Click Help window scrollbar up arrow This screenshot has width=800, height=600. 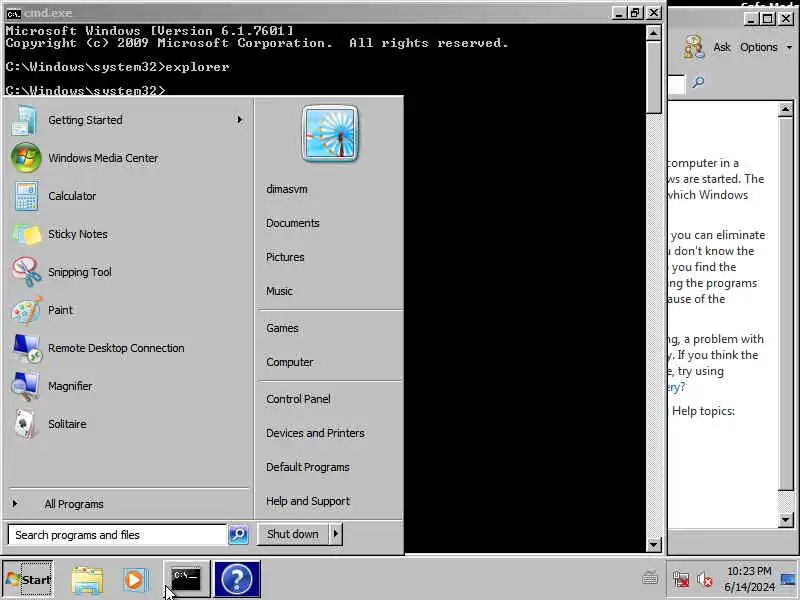tap(785, 109)
